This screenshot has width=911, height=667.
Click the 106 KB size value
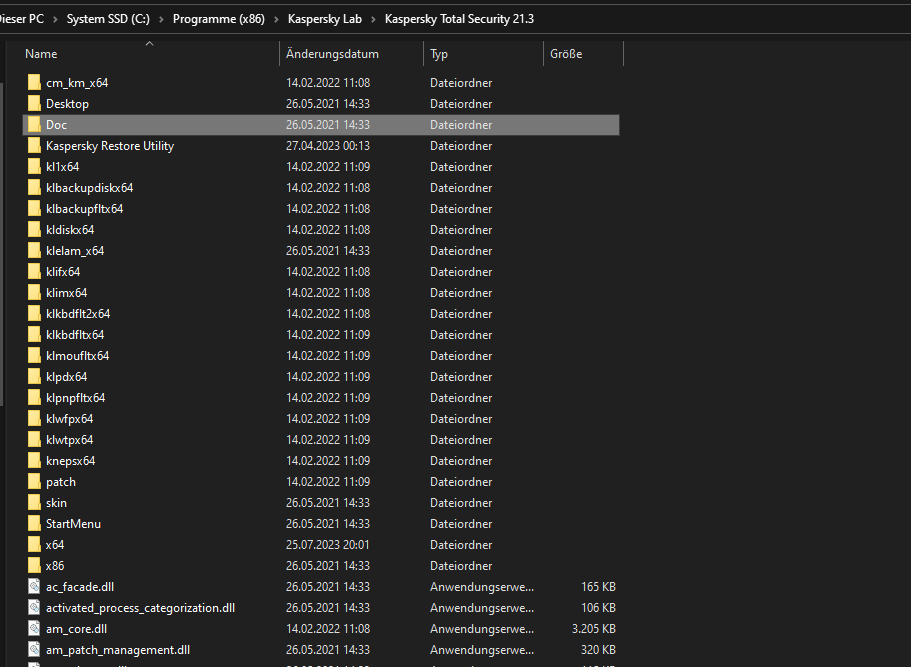point(598,607)
